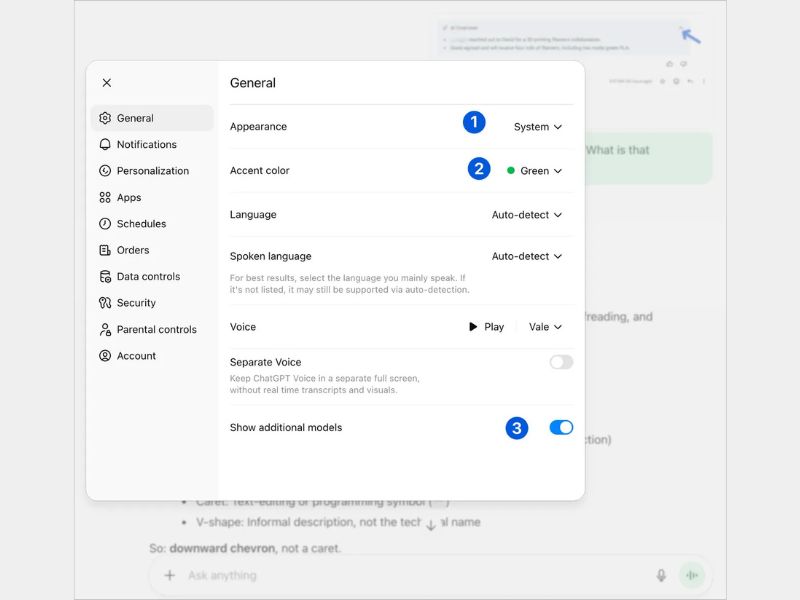Click the Ask anything input field
Viewport: 800px width, 600px height.
pos(400,575)
